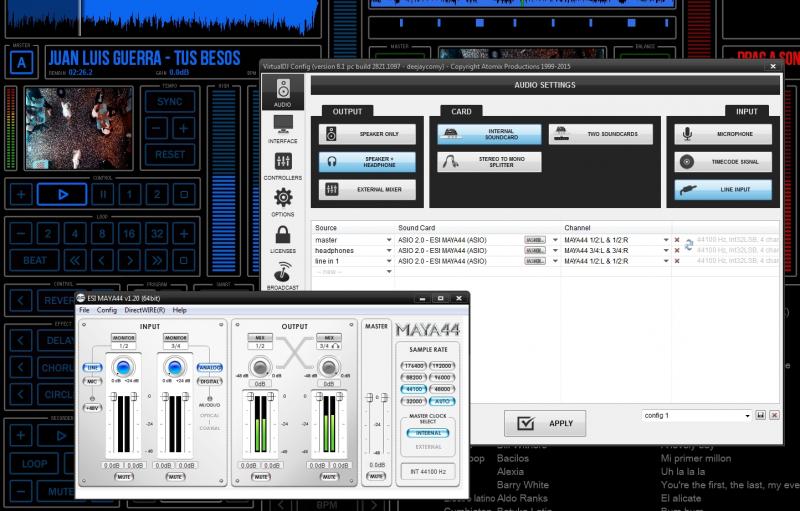Open the DirectWIRE(R) menu
Viewport: 800px width, 511px height.
tap(144, 310)
